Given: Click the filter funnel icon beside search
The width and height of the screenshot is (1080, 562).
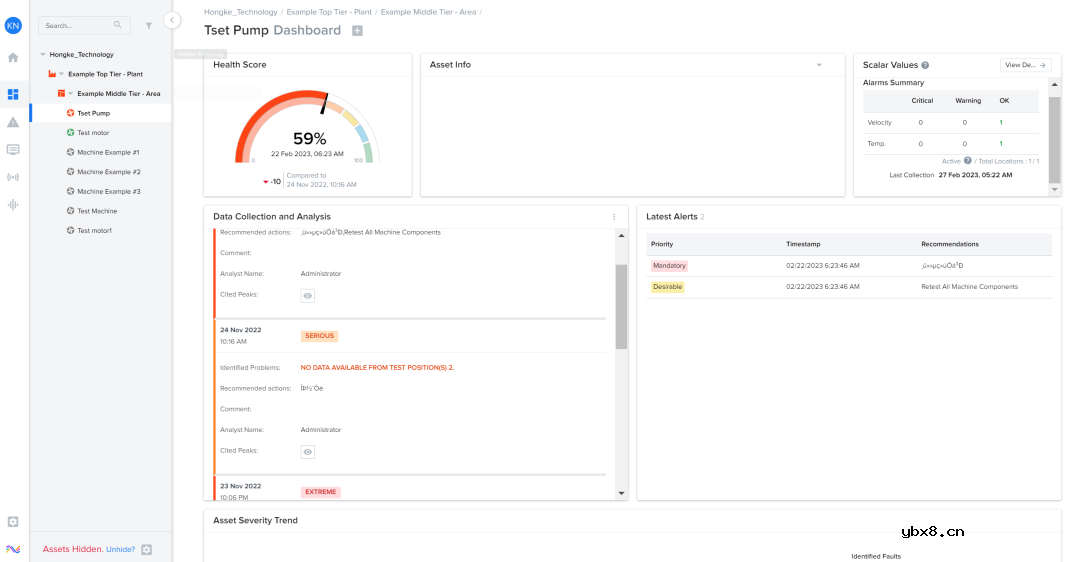Looking at the screenshot, I should [x=149, y=26].
